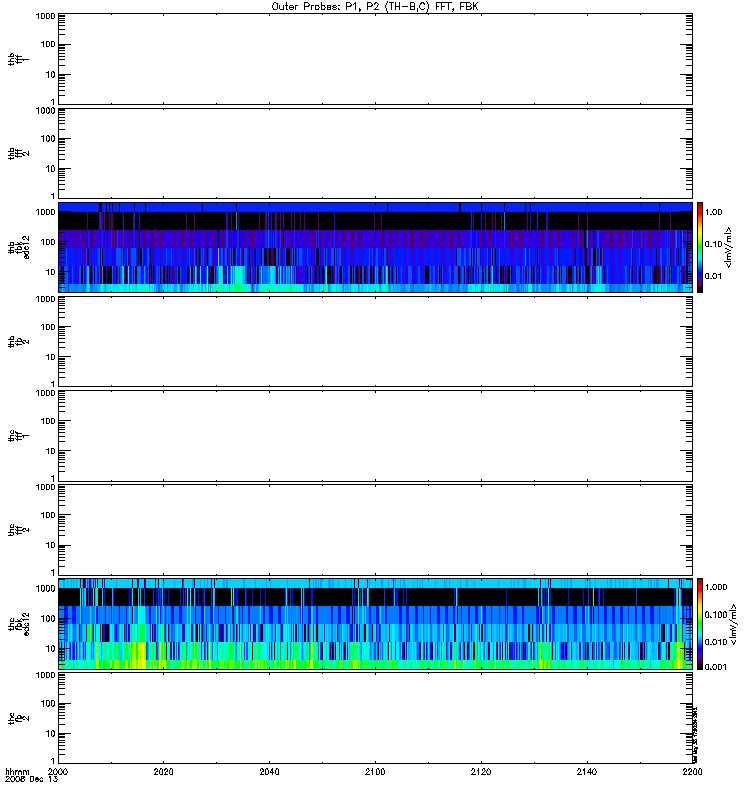Click the thb fbk edc12 color bar
750x800 pixels.
click(700, 247)
